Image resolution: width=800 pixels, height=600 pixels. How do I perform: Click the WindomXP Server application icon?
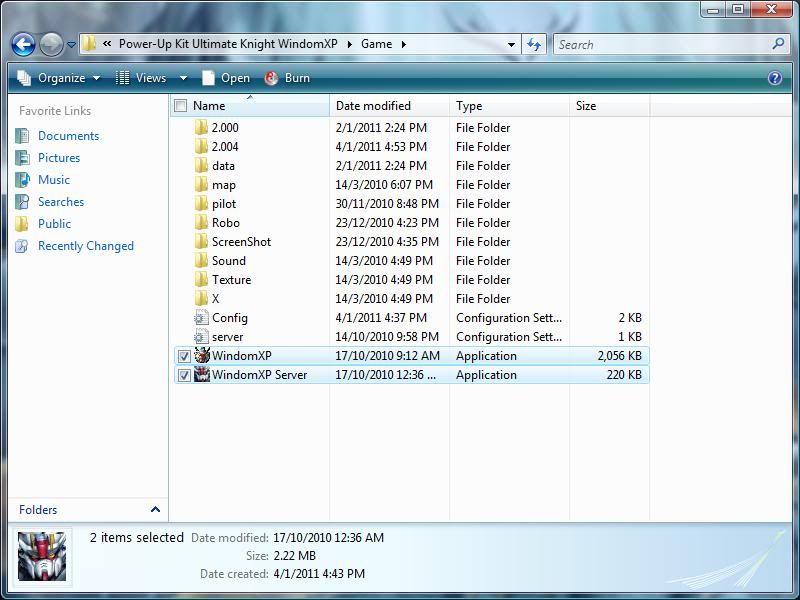click(202, 374)
